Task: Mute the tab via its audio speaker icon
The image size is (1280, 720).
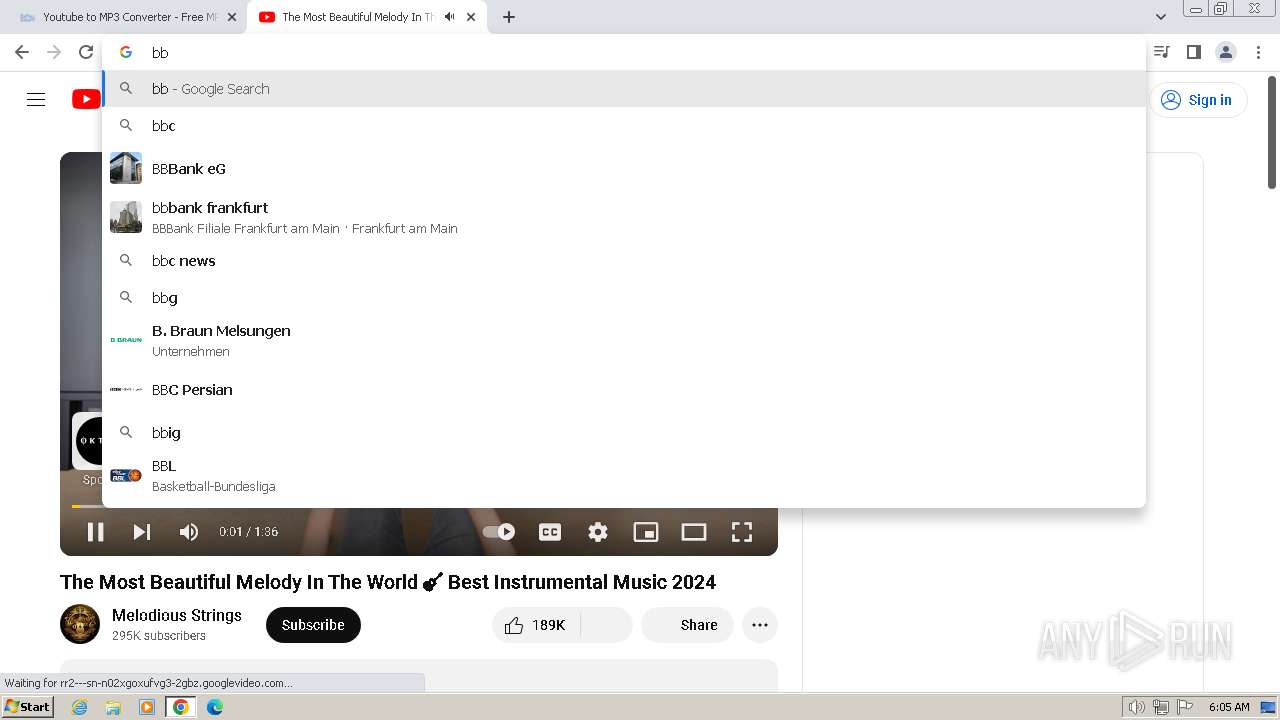Action: point(449,17)
